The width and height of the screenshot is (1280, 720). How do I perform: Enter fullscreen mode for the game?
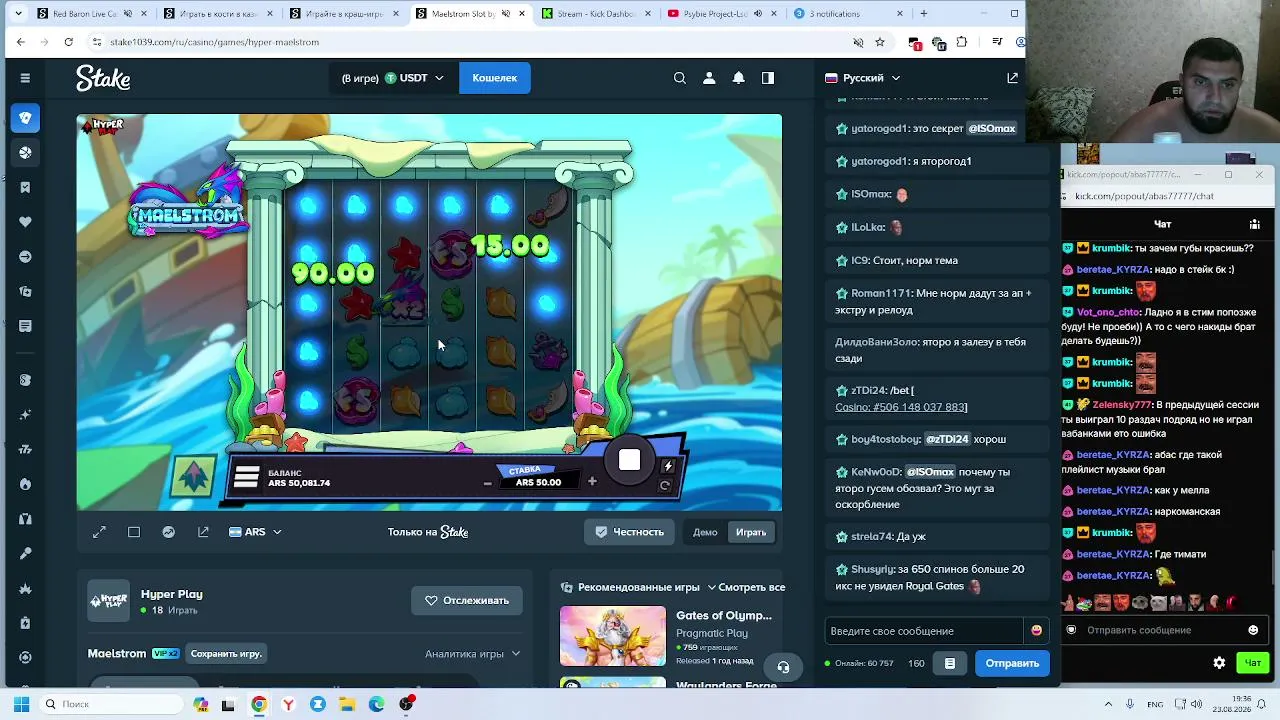pyautogui.click(x=99, y=532)
